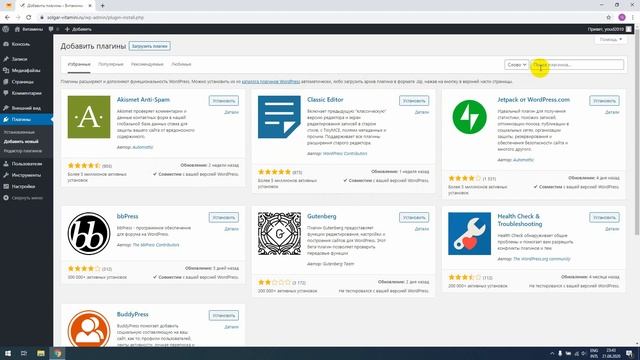Open the Windows Start menu
The height and width of the screenshot is (360, 640).
tap(8, 353)
